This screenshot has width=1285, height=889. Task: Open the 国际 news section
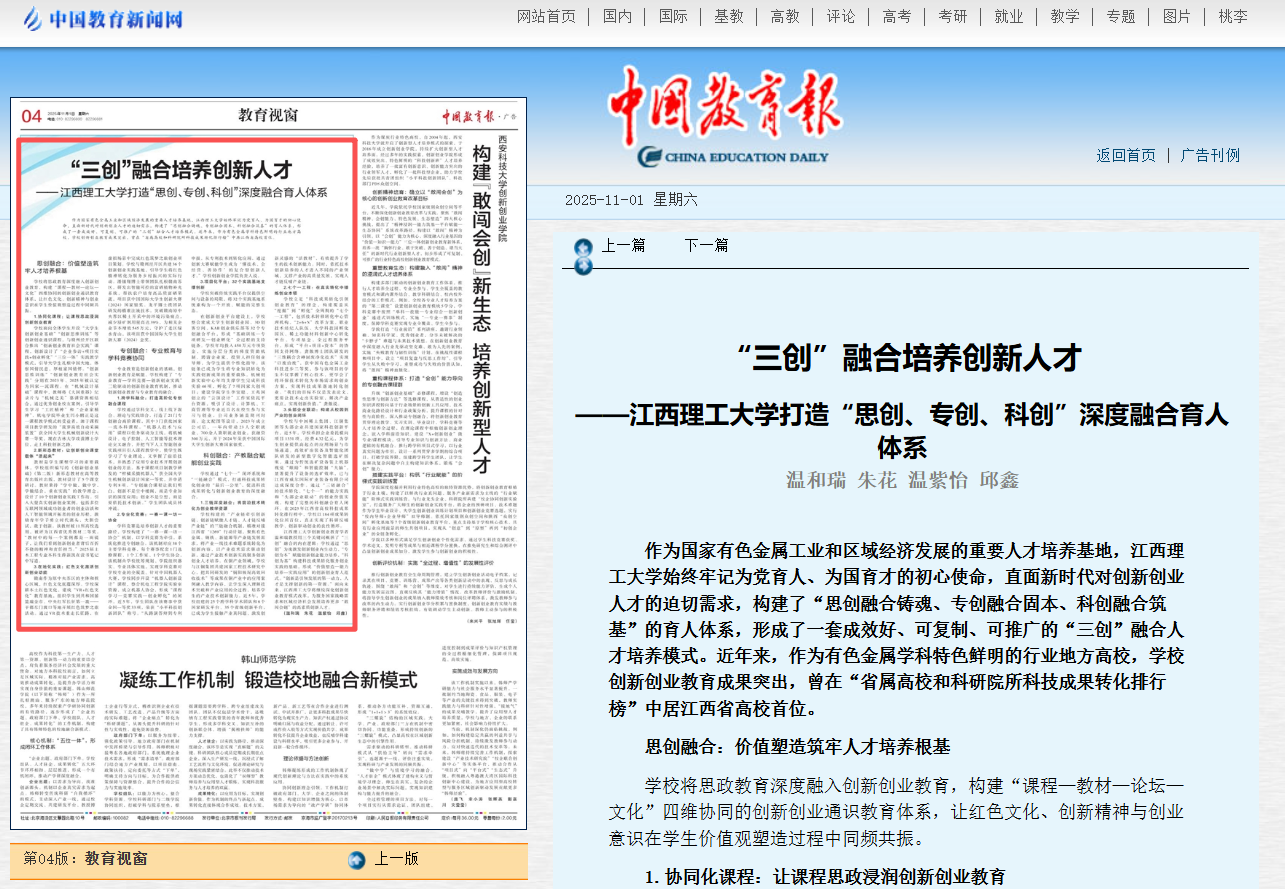coord(673,16)
